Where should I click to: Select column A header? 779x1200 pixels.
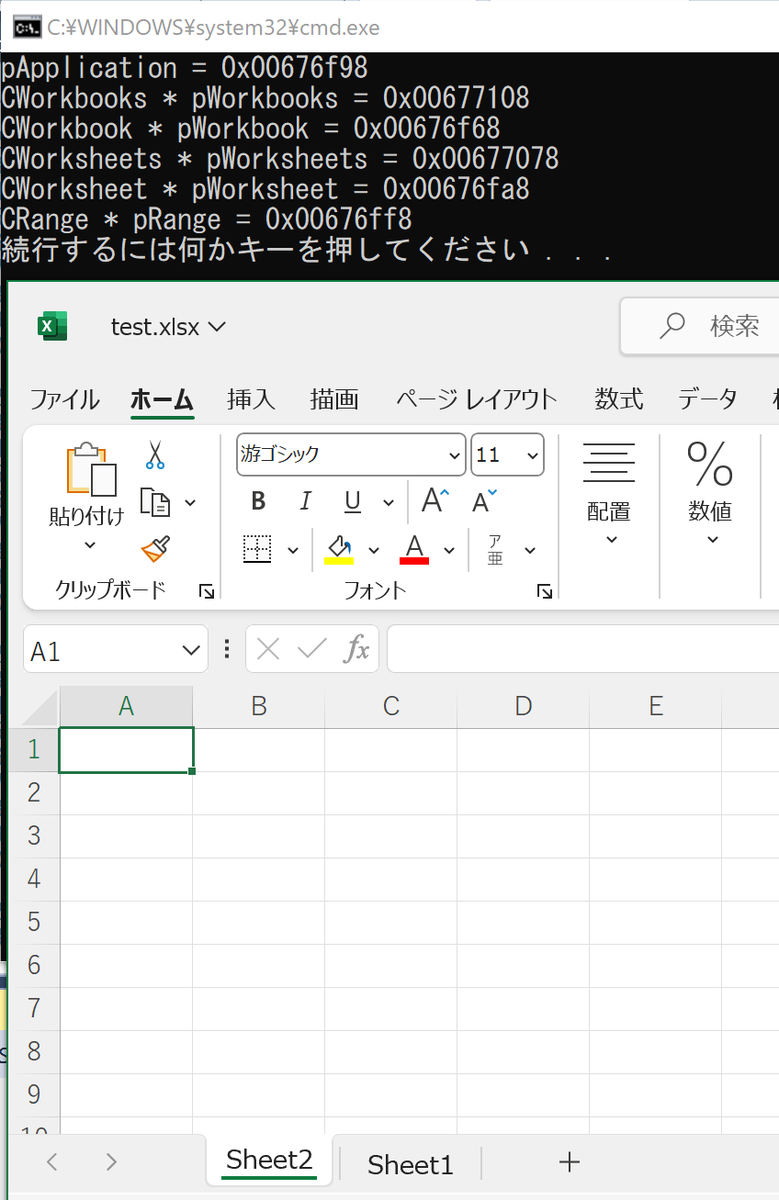(x=126, y=706)
